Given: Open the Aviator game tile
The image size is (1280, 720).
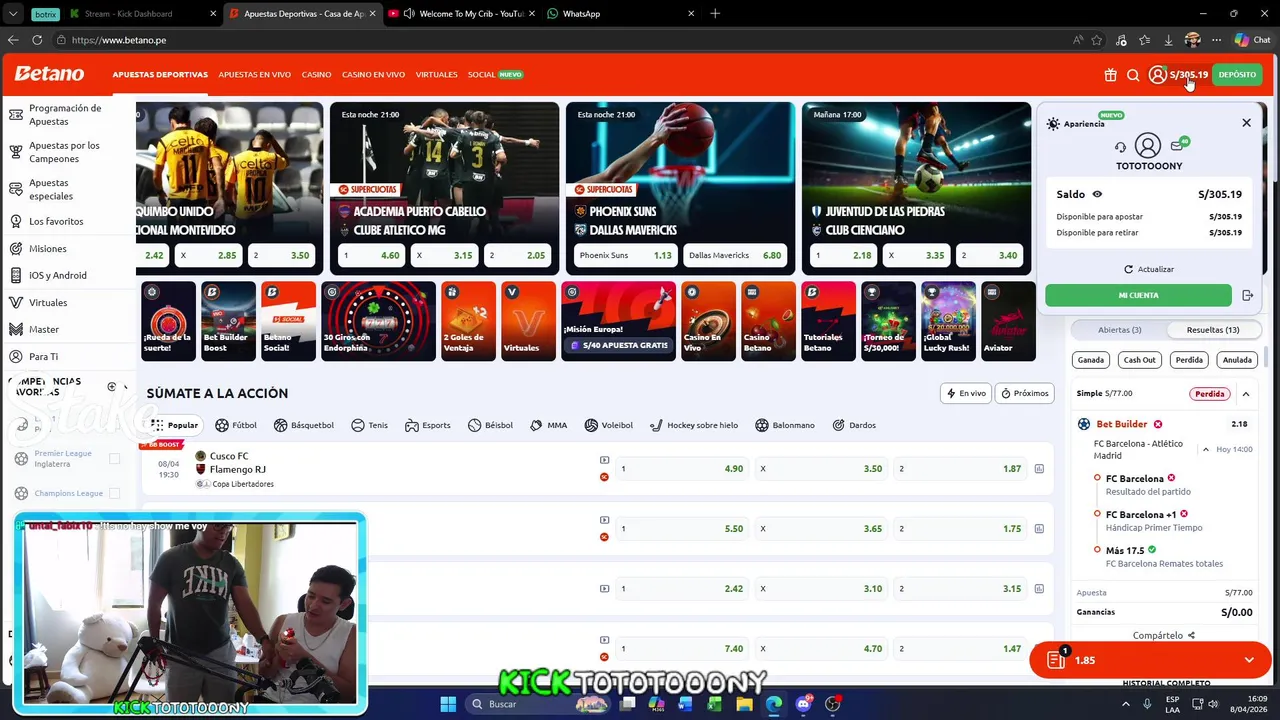Looking at the screenshot, I should (1008, 321).
